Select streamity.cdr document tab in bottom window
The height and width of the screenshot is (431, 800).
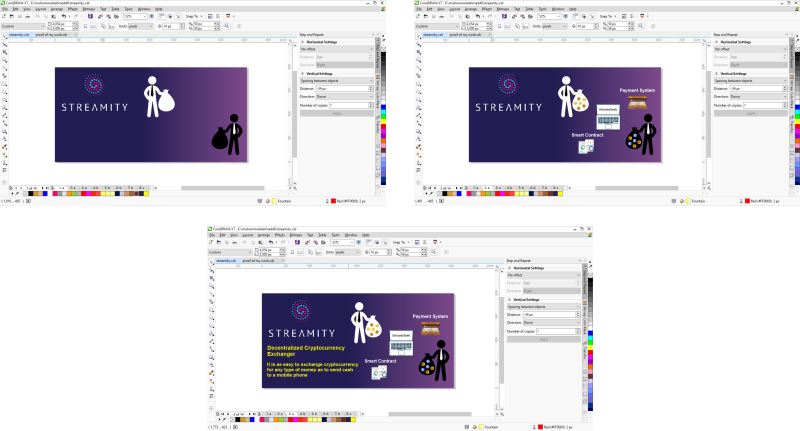[x=226, y=261]
